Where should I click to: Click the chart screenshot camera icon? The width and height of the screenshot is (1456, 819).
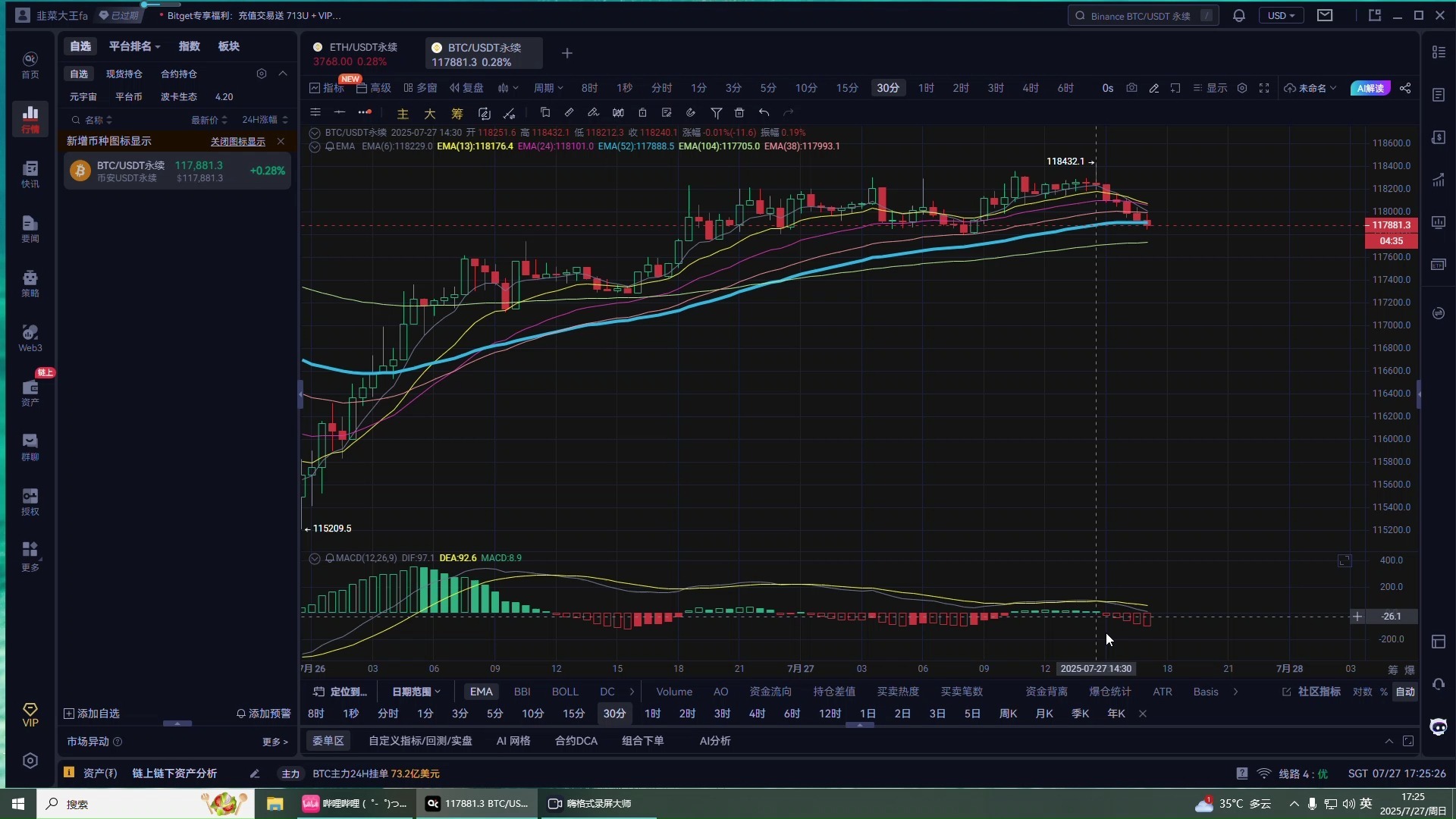(x=1131, y=88)
